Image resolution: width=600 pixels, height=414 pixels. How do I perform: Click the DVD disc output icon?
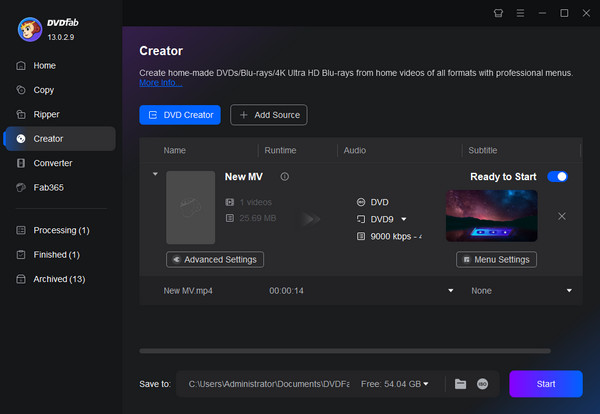pyautogui.click(x=361, y=202)
